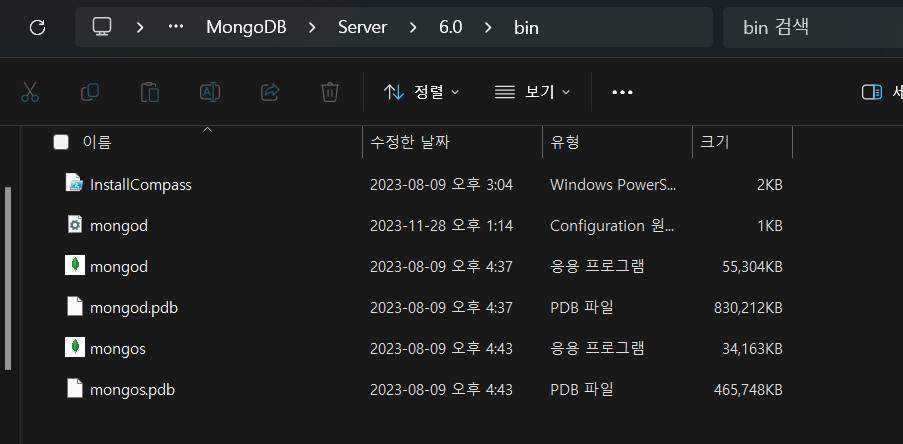903x444 pixels.
Task: Open the See more ellipsis in toolbar
Action: click(623, 92)
